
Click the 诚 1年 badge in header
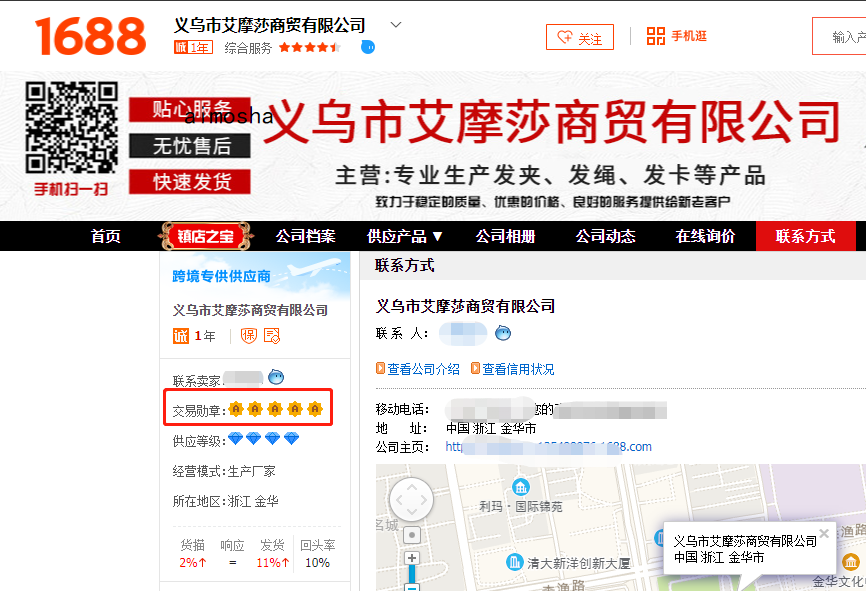click(x=193, y=48)
